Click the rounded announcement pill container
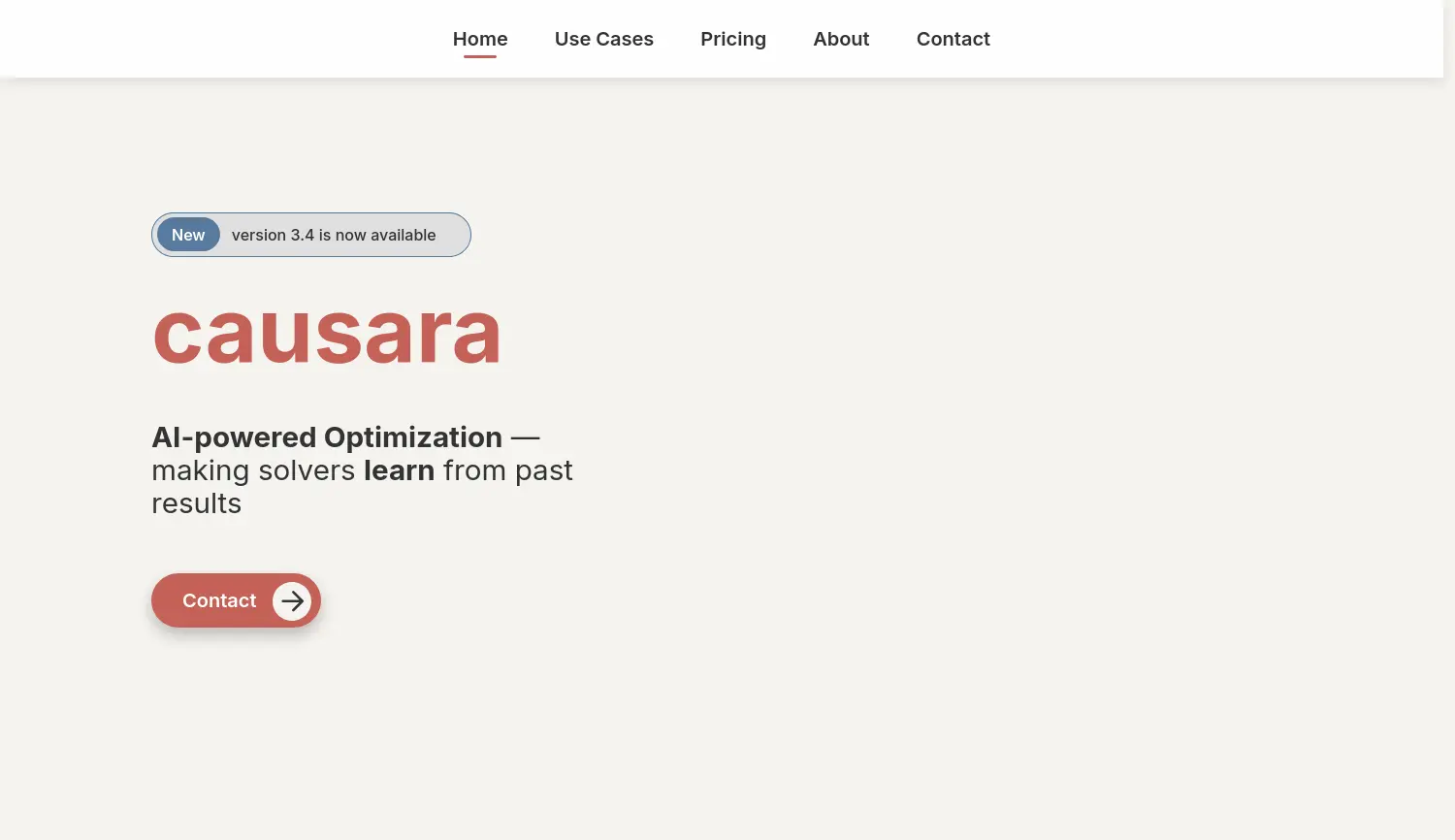Image resolution: width=1455 pixels, height=840 pixels. 310,235
